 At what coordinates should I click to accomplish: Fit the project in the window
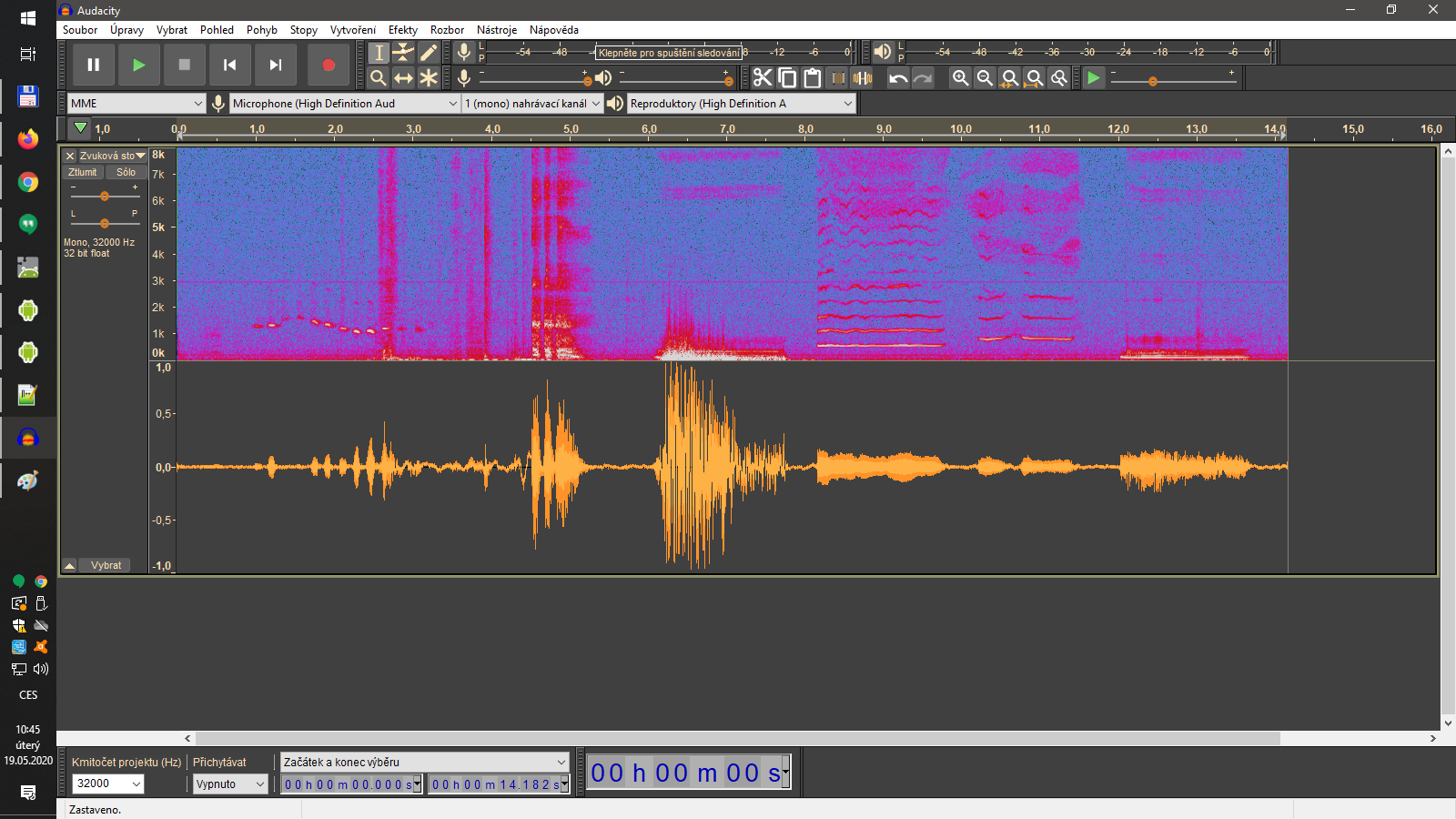click(x=1035, y=77)
